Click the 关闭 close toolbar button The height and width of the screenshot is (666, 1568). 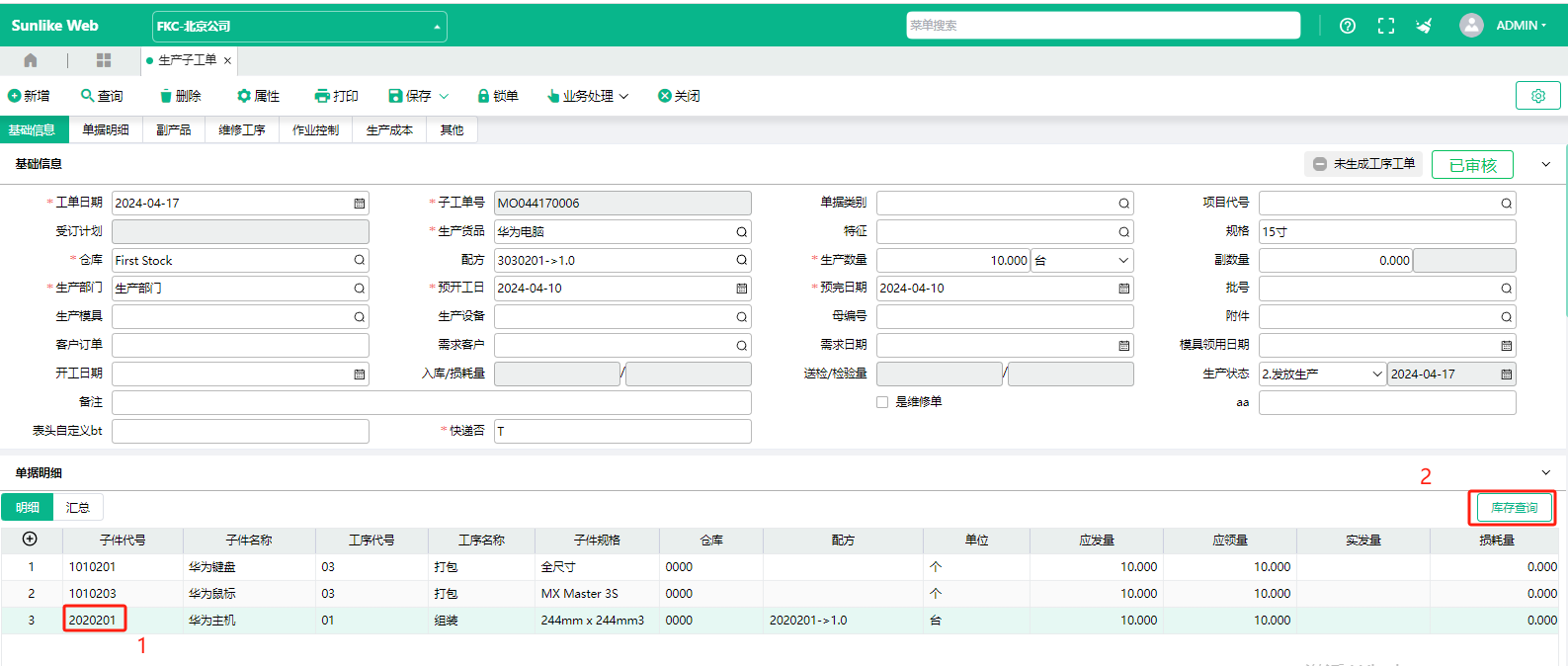point(679,96)
